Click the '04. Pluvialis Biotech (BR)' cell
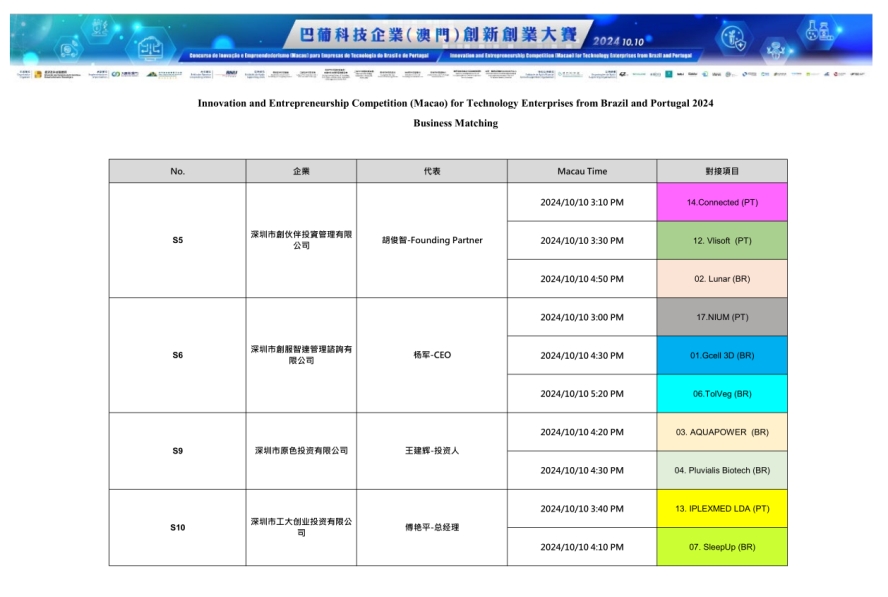Viewport: 888px width, 597px height. 722,470
